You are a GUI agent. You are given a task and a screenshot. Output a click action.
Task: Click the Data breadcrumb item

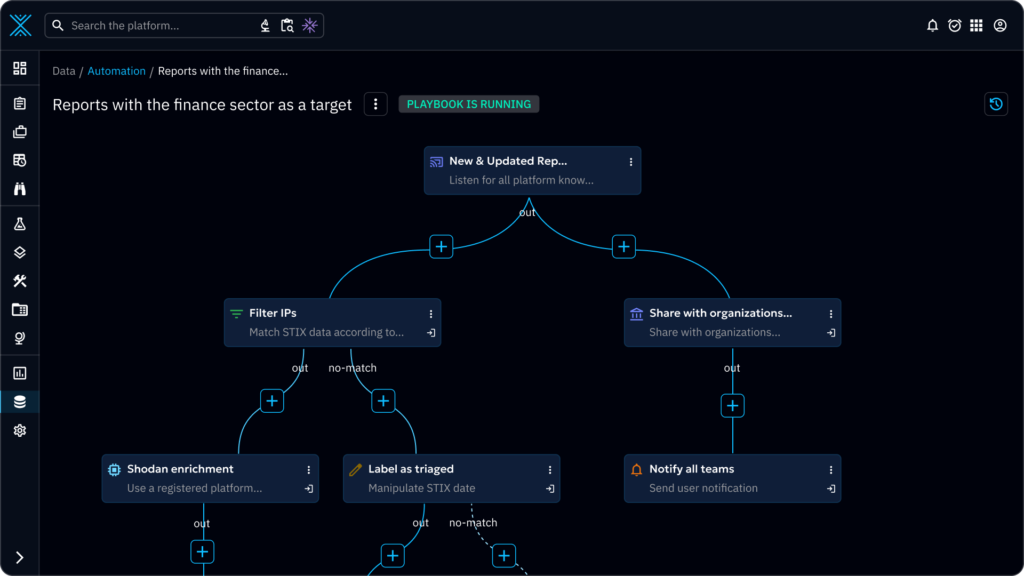coord(64,71)
